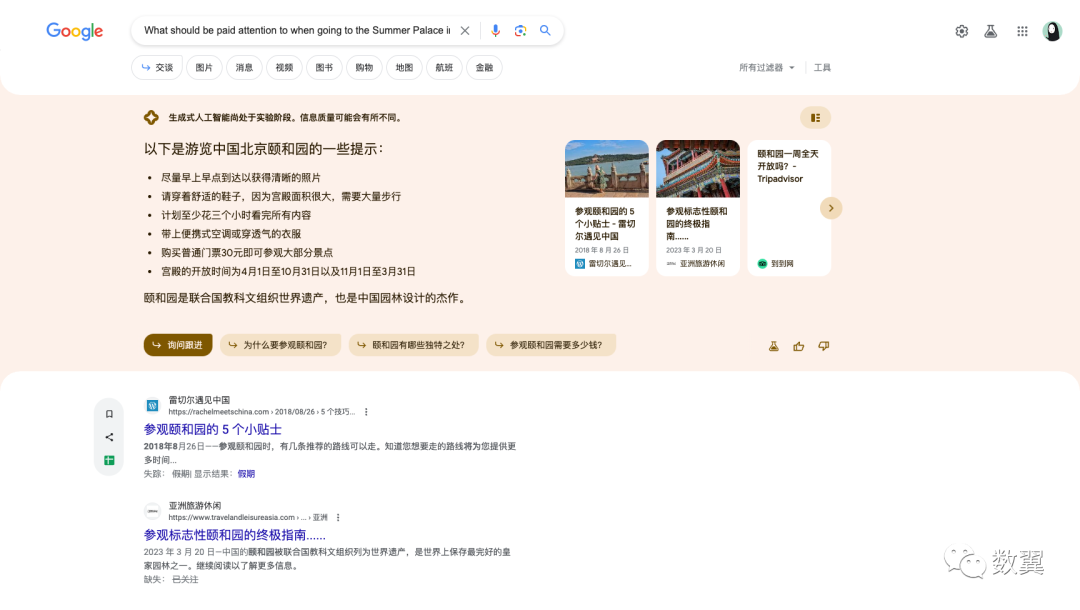Click the bookmark save icon beside results

(109, 414)
